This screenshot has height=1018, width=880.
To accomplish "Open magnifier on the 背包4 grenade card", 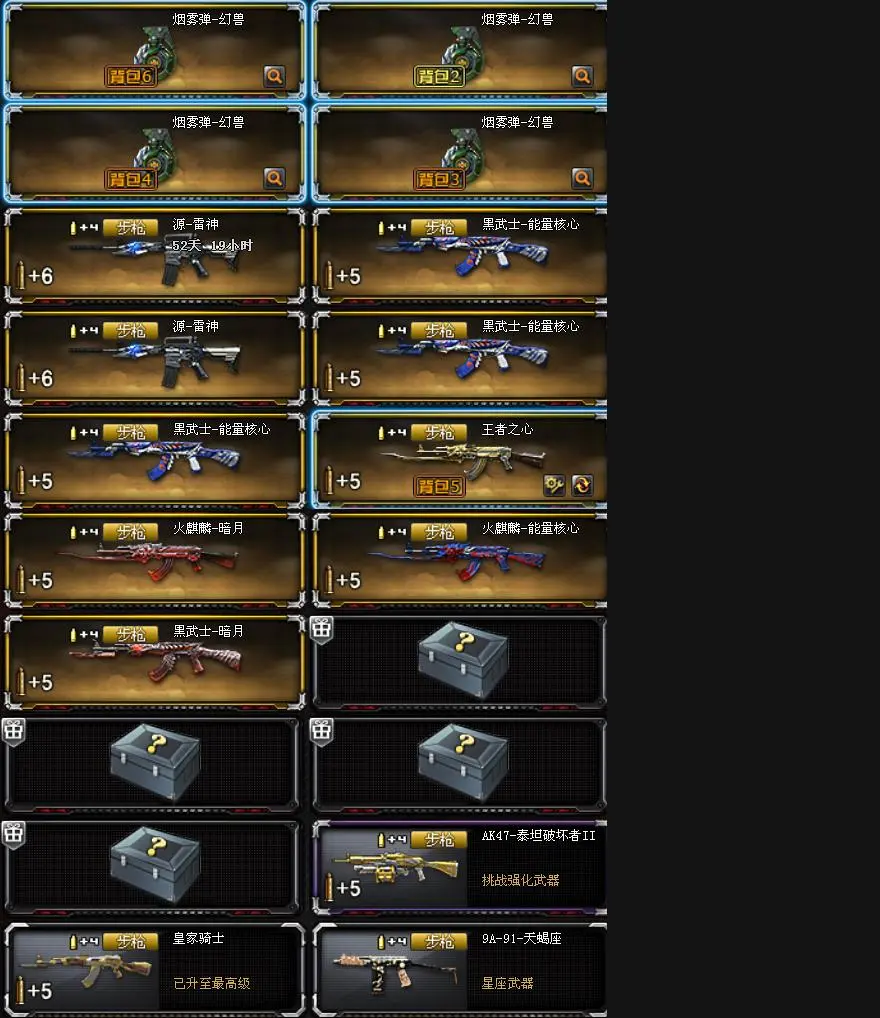I will point(275,178).
